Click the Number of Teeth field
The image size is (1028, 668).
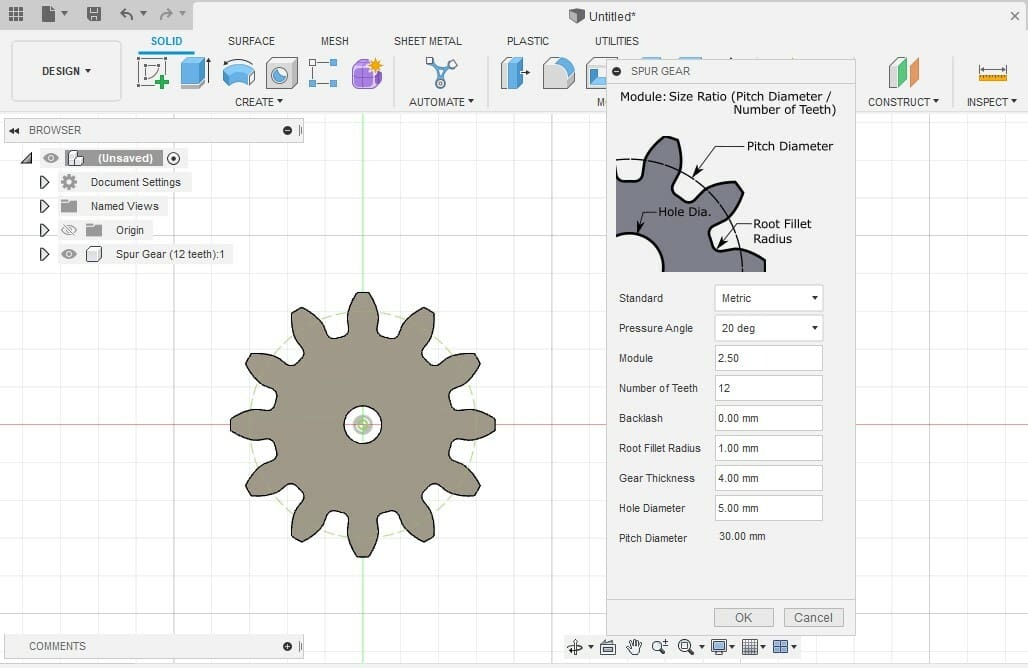click(768, 388)
